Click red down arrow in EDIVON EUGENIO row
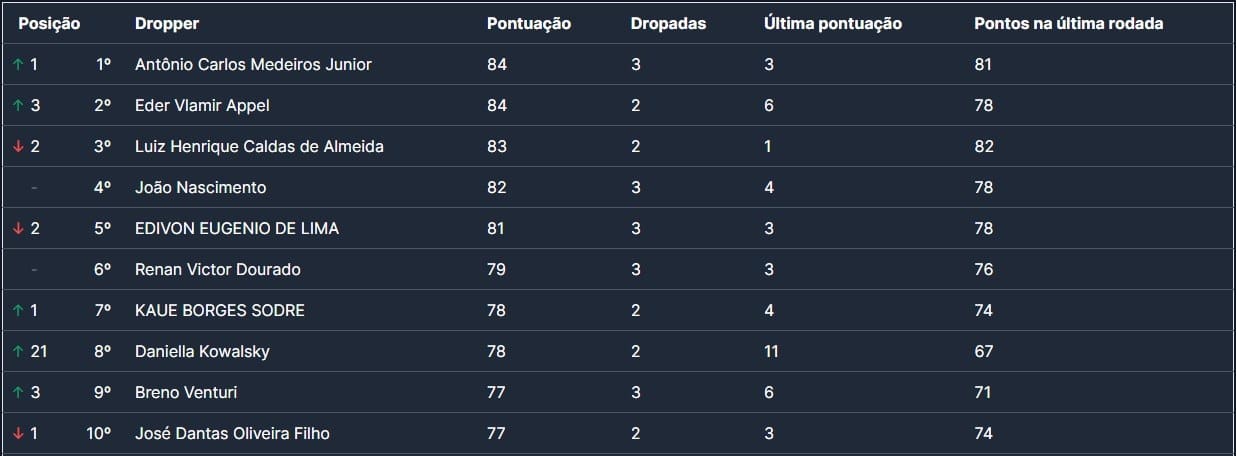 18,229
